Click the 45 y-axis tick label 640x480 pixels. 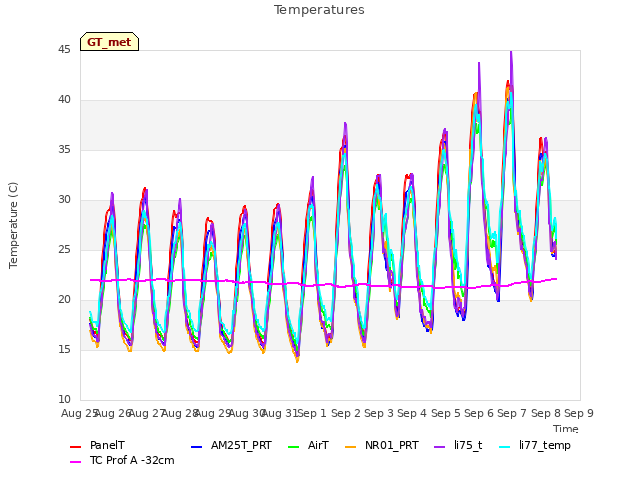[x=64, y=50]
